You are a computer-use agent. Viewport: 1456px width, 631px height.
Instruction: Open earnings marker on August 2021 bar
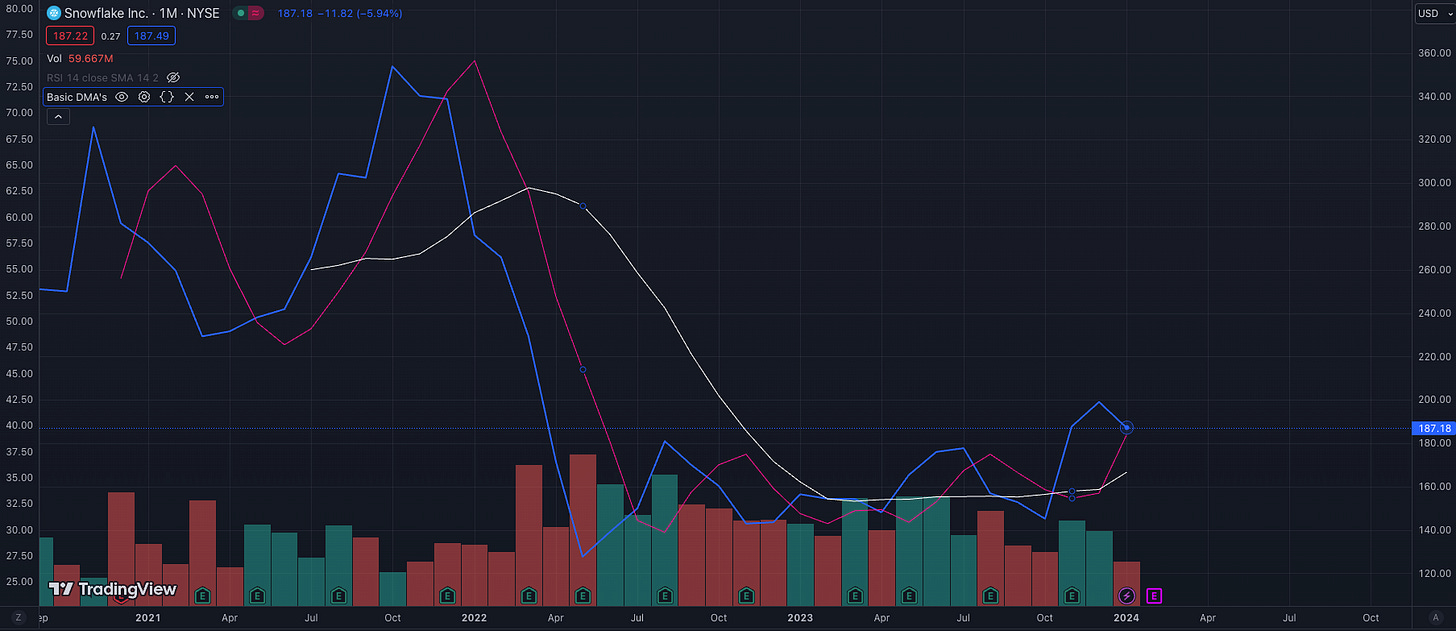click(339, 596)
